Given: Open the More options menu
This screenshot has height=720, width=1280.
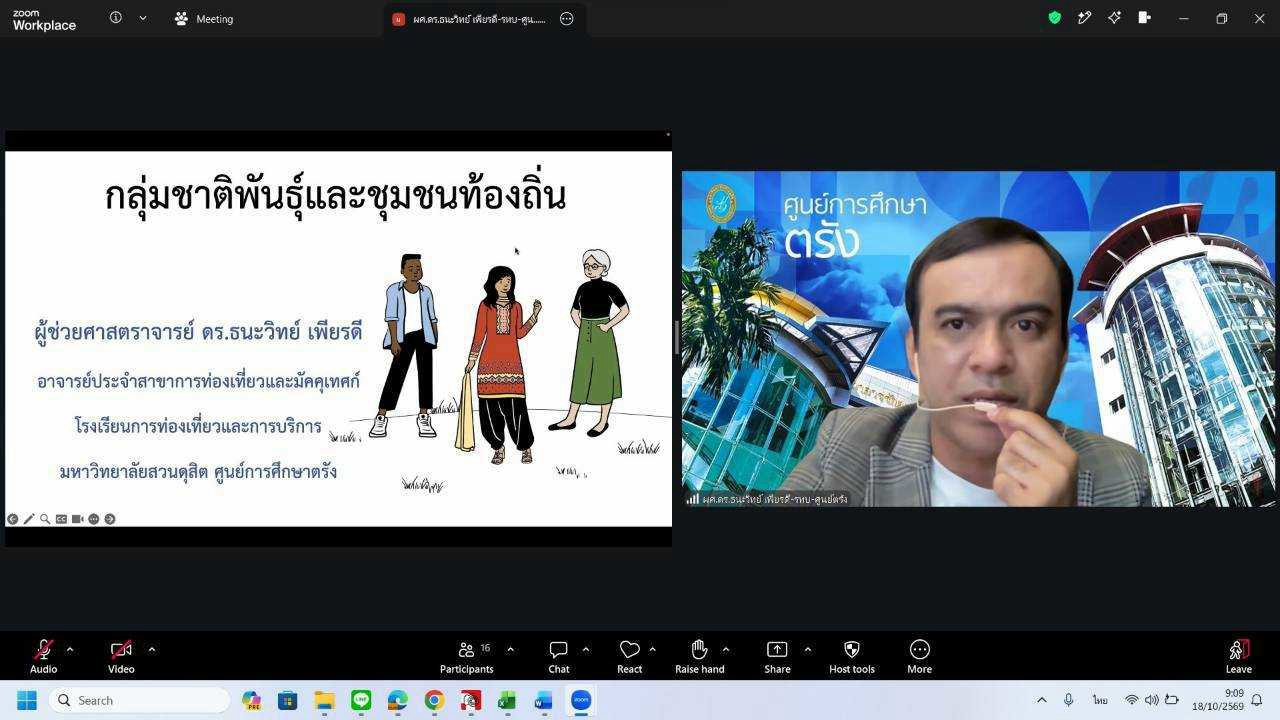Looking at the screenshot, I should click(x=919, y=656).
